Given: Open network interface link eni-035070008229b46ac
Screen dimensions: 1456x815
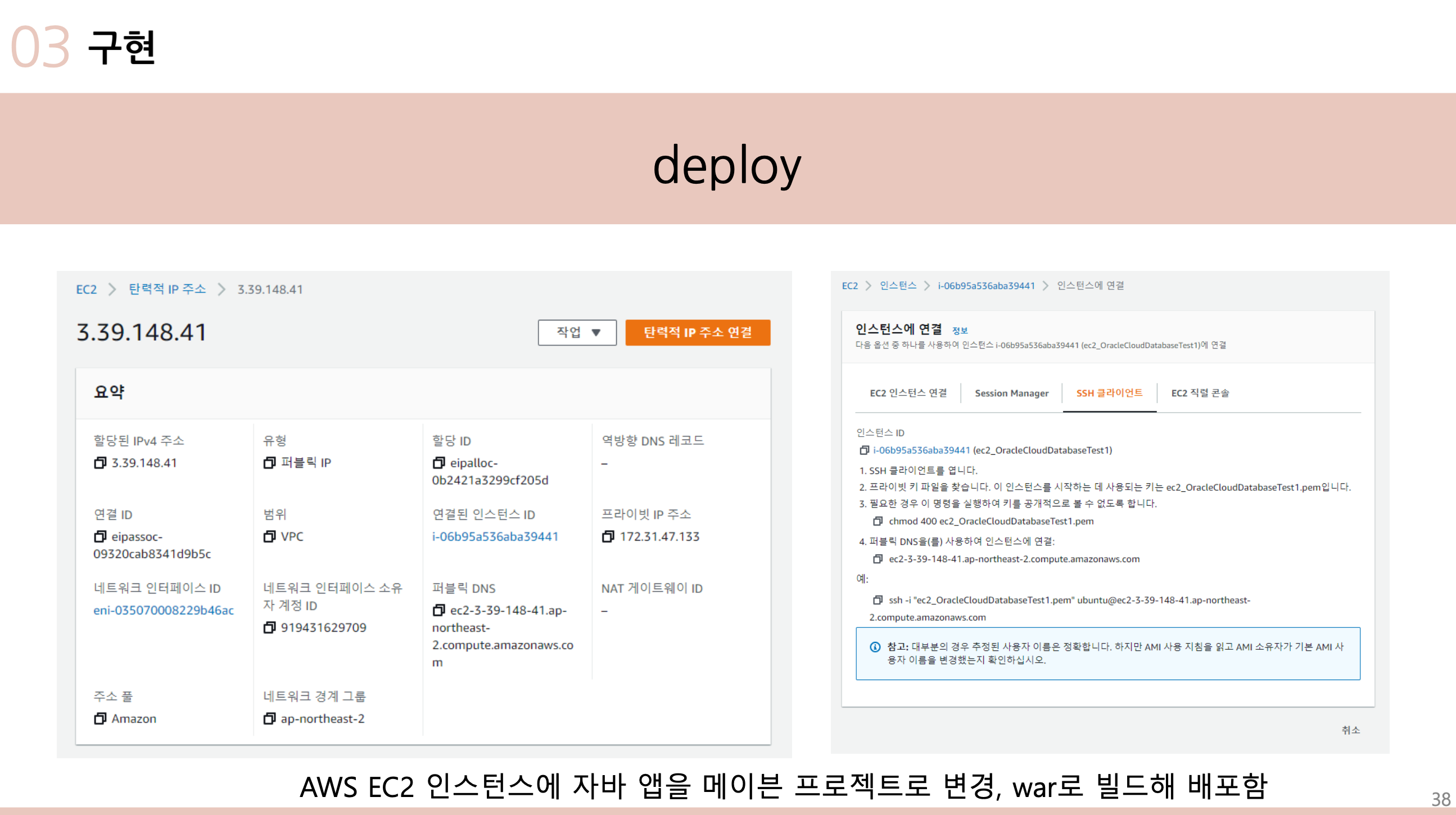Looking at the screenshot, I should tap(164, 610).
